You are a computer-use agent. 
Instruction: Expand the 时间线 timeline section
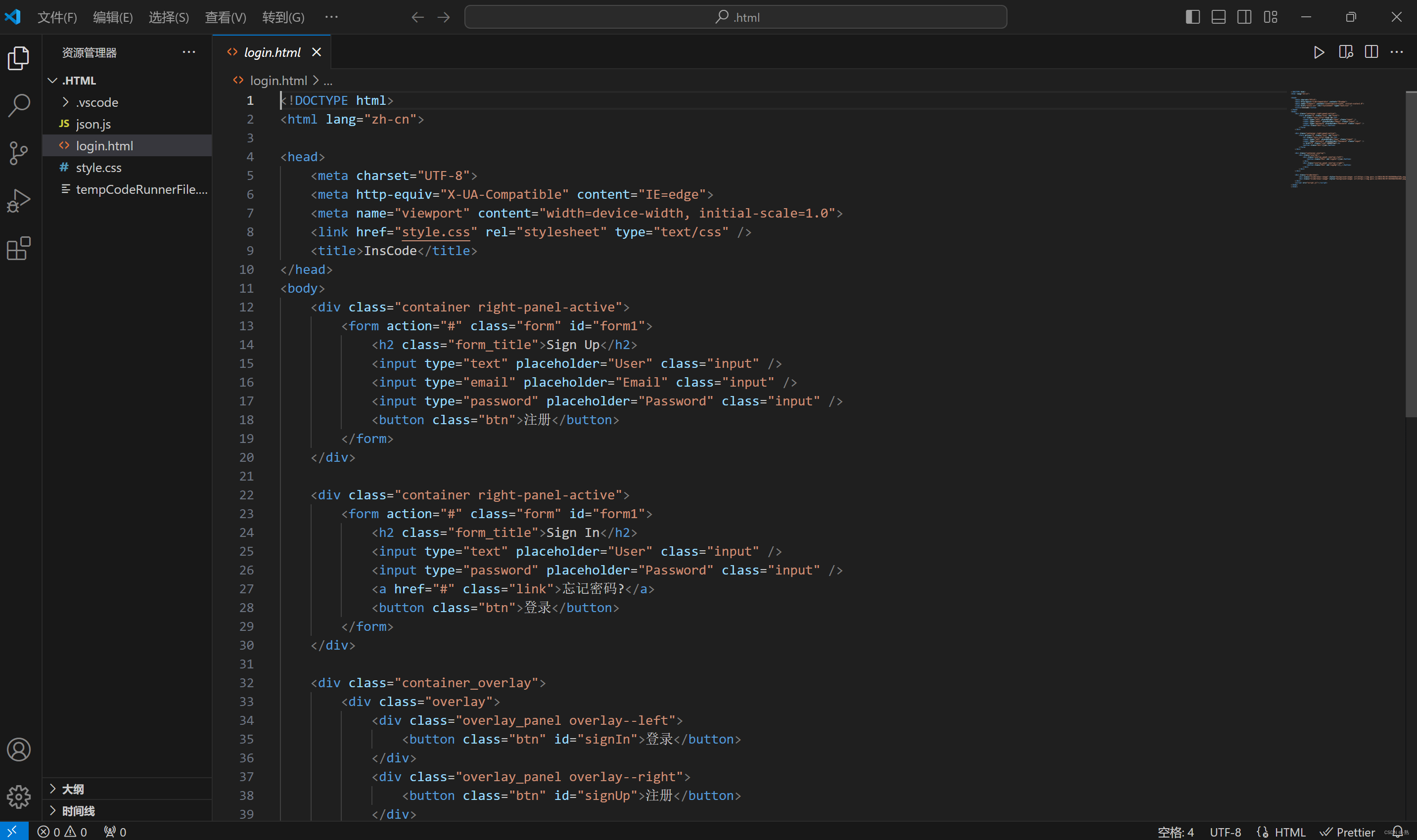click(52, 810)
